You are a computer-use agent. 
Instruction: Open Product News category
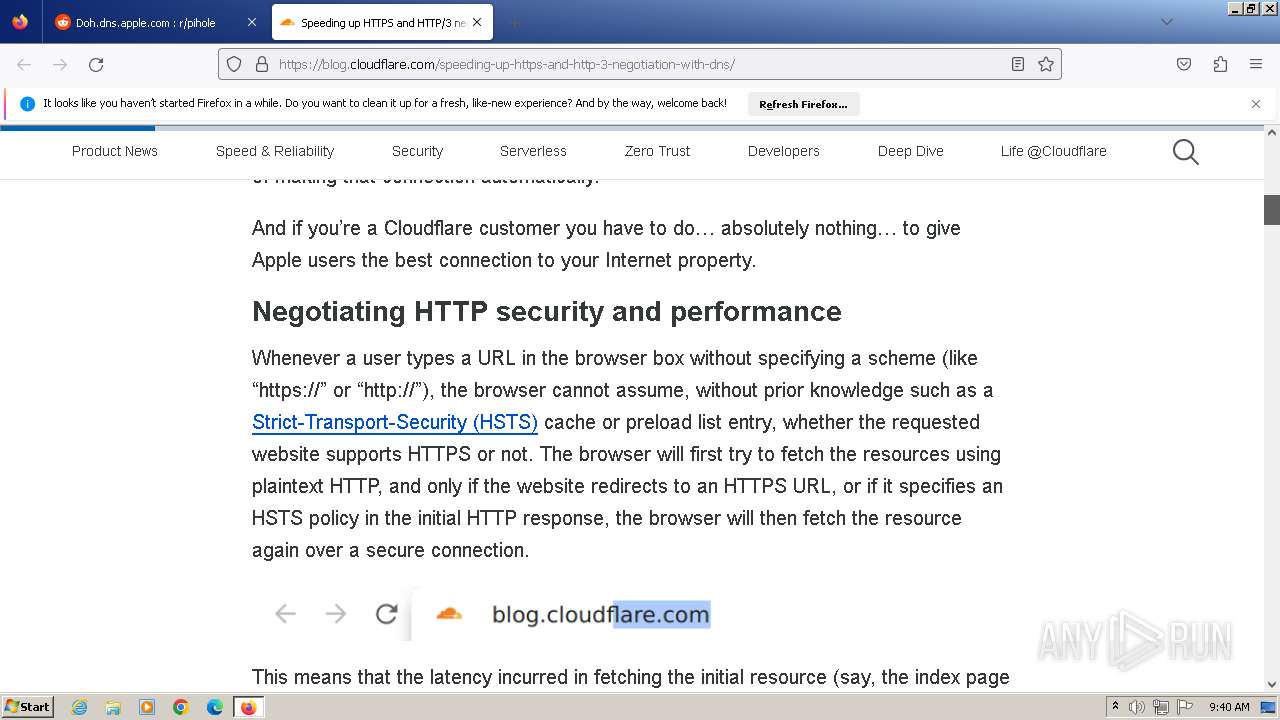click(115, 151)
